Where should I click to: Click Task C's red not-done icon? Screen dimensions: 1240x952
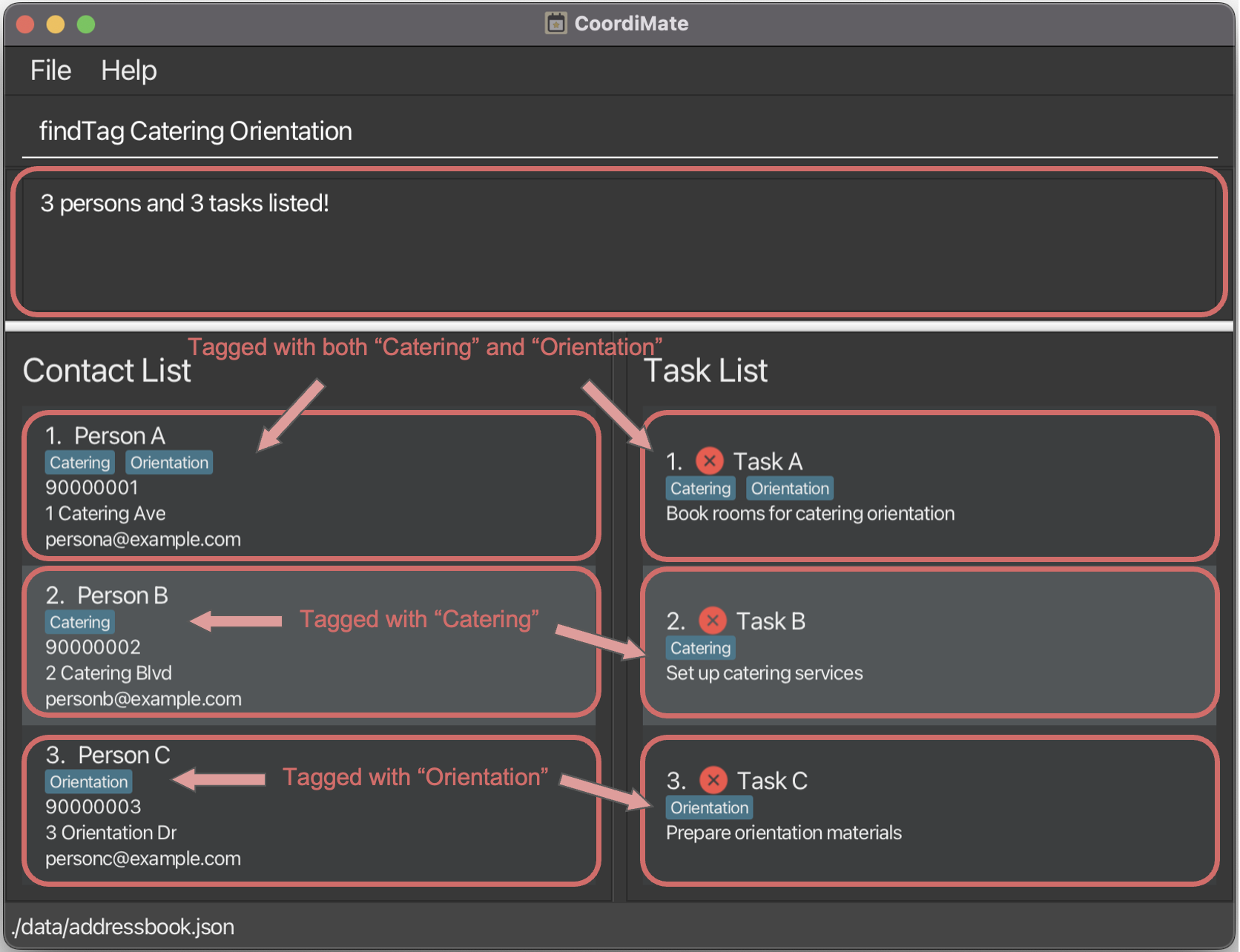pos(713,780)
